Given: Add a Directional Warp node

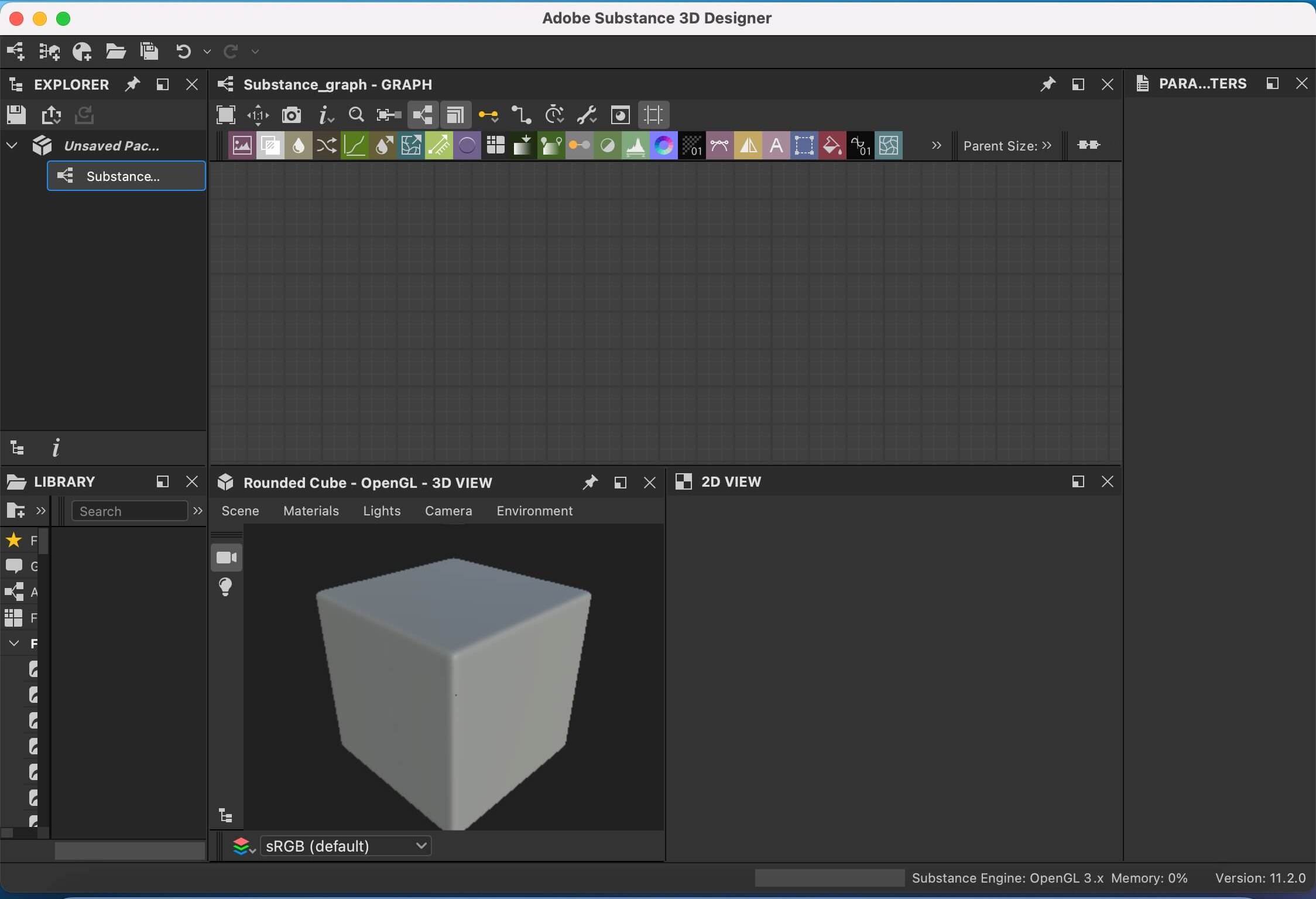Looking at the screenshot, I should [x=410, y=145].
